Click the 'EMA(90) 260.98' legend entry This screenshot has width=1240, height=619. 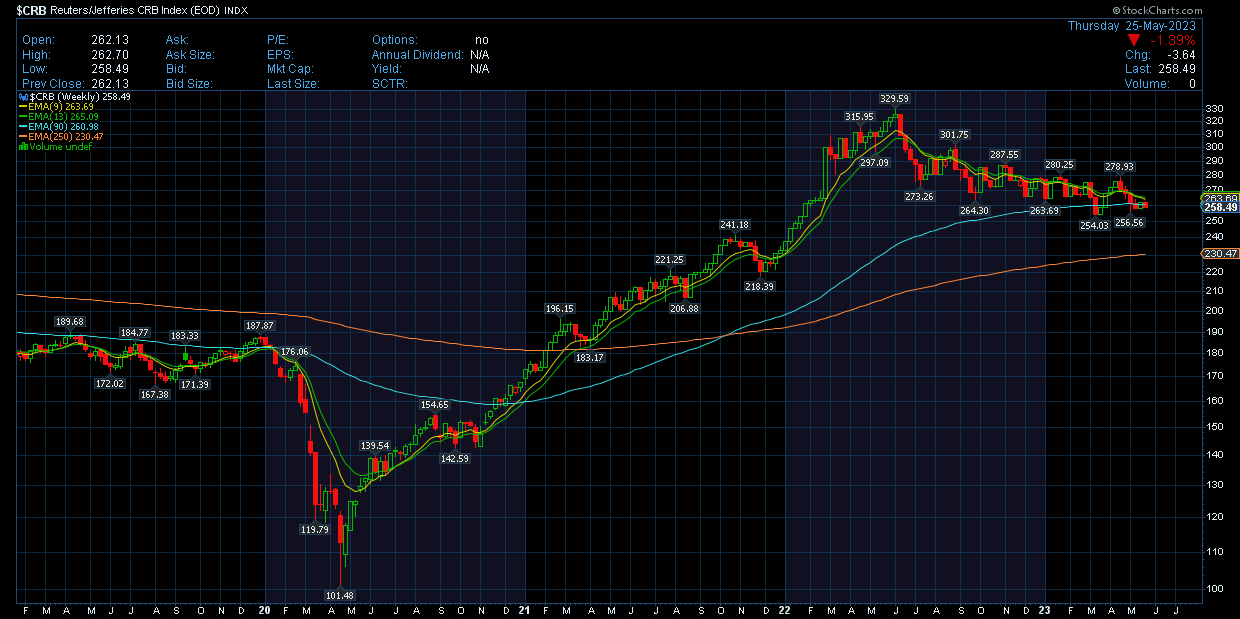[60, 127]
